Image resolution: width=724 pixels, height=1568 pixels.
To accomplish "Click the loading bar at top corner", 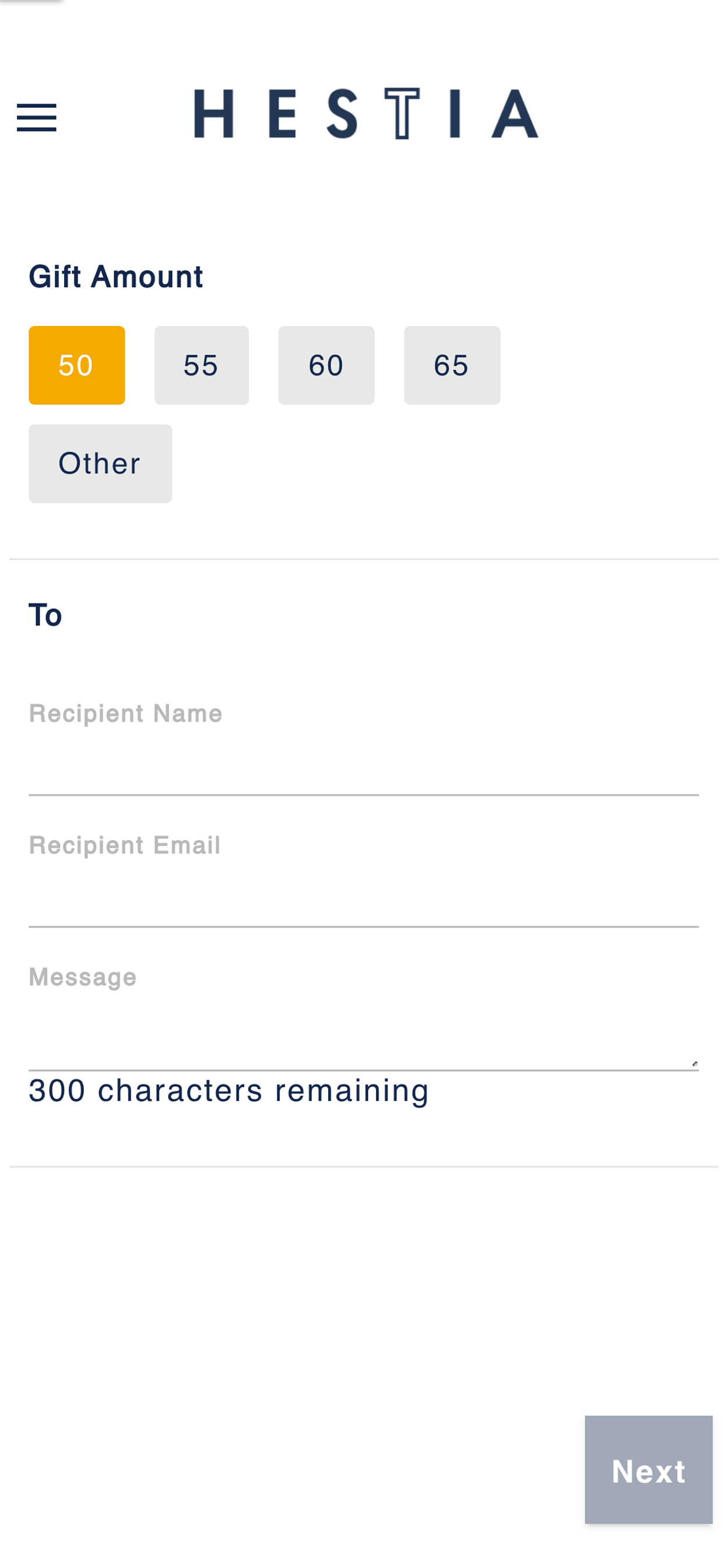I will (30, 1).
